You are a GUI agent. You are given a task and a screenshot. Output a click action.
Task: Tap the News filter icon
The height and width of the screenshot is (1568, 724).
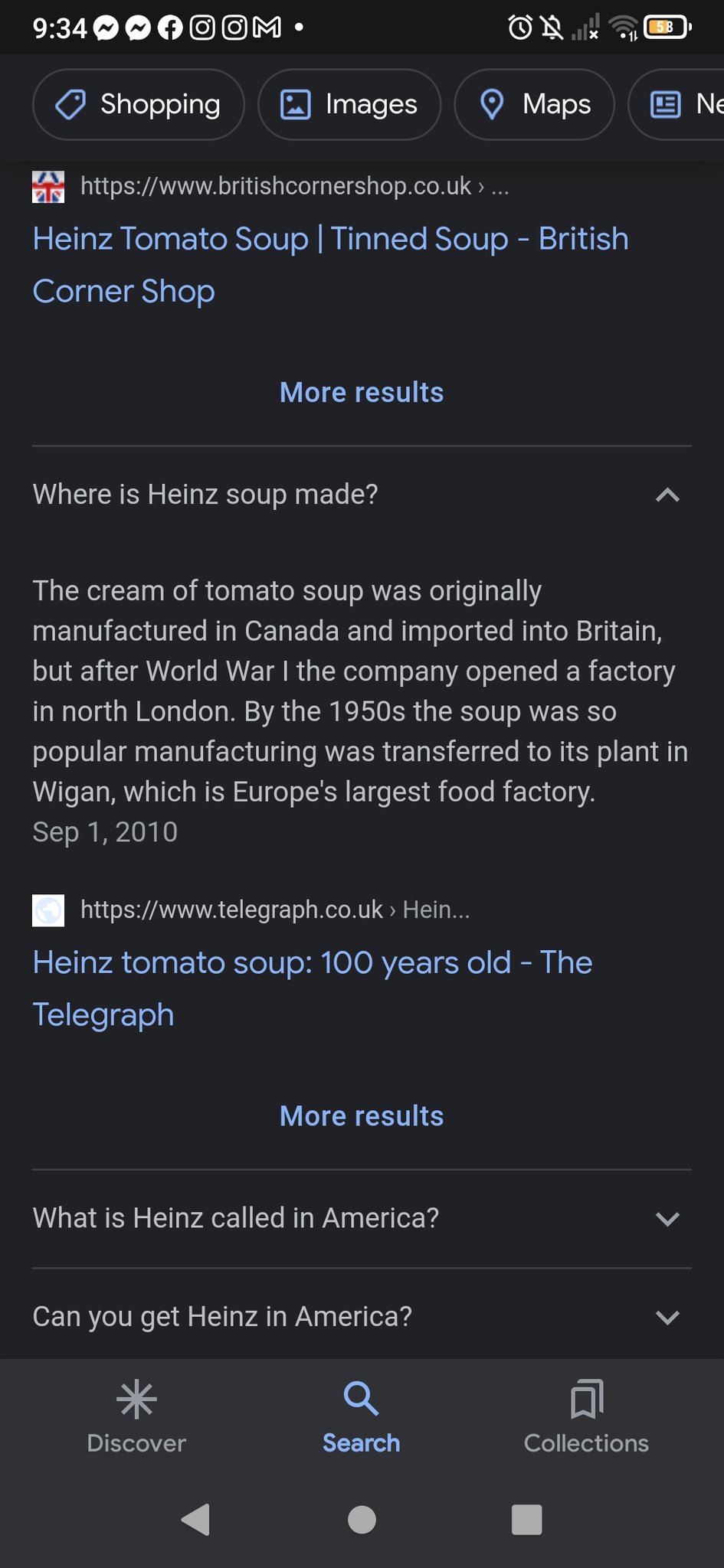[x=665, y=104]
